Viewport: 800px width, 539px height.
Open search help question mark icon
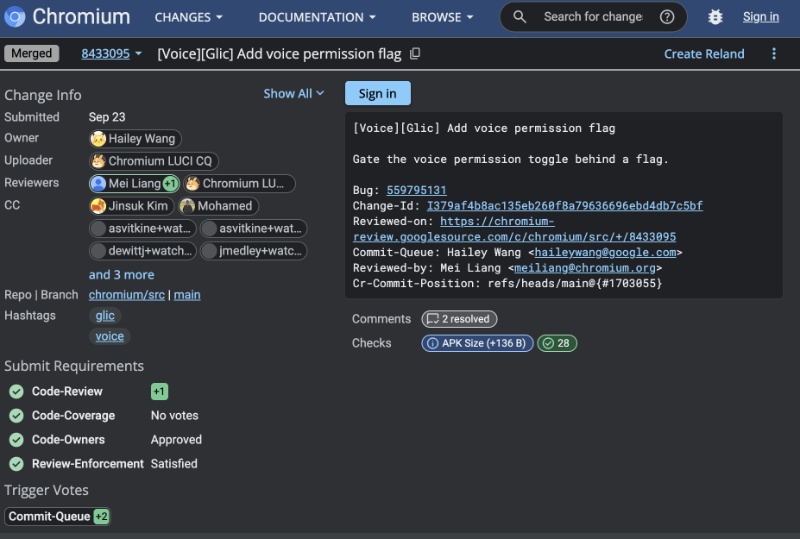pyautogui.click(x=667, y=17)
